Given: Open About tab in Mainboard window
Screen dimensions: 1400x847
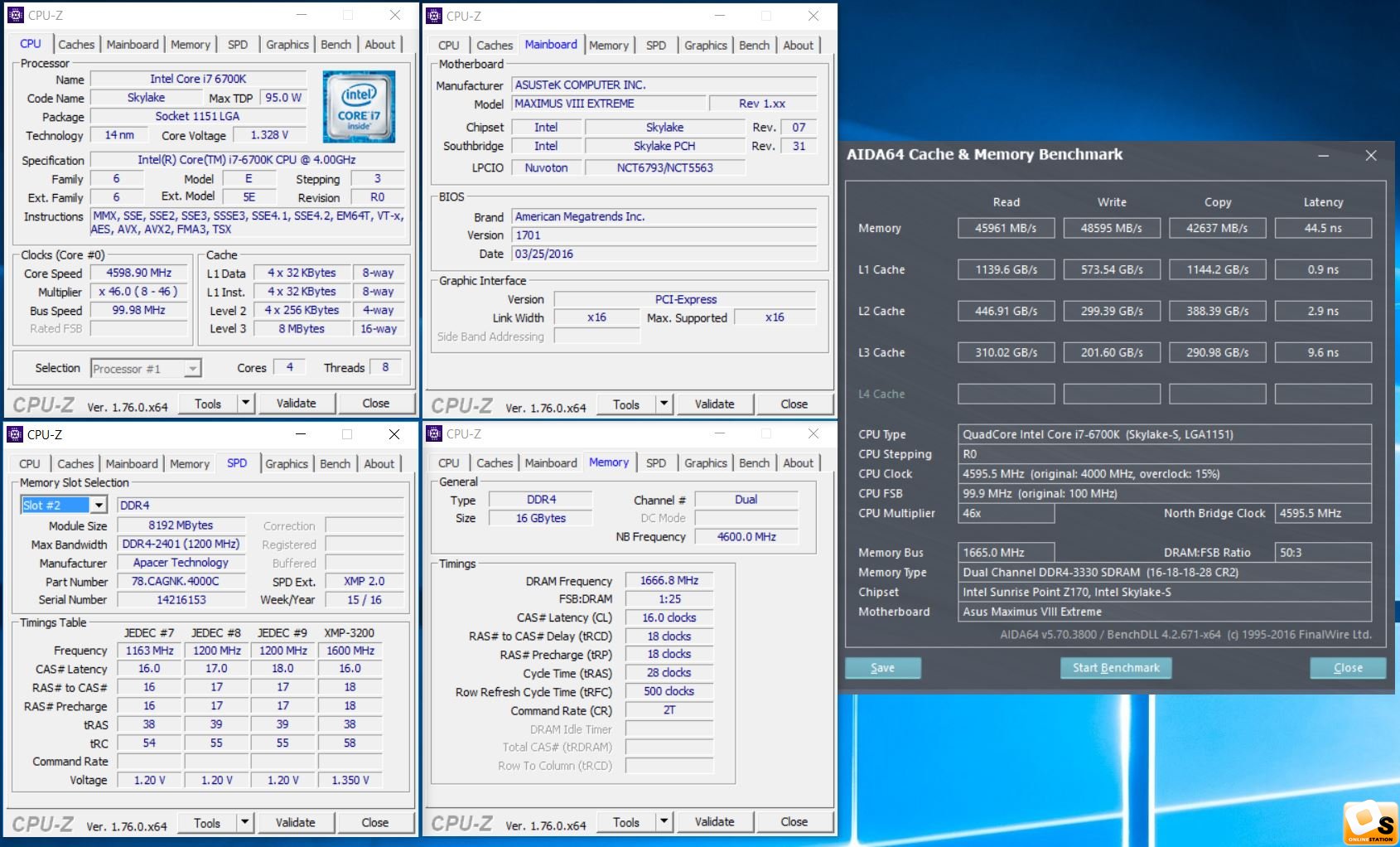Looking at the screenshot, I should tap(799, 46).
